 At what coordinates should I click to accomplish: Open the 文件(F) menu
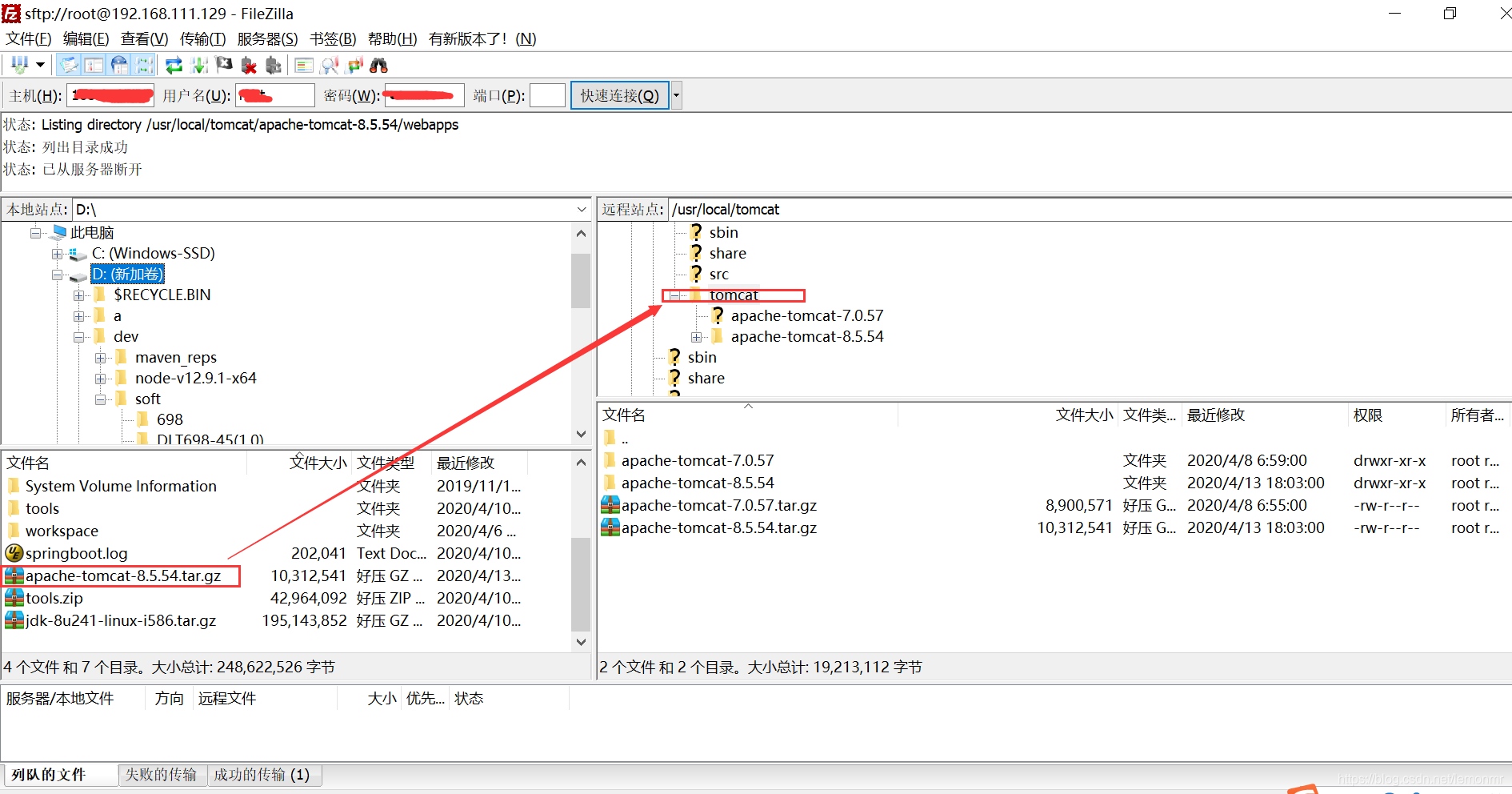coord(29,38)
